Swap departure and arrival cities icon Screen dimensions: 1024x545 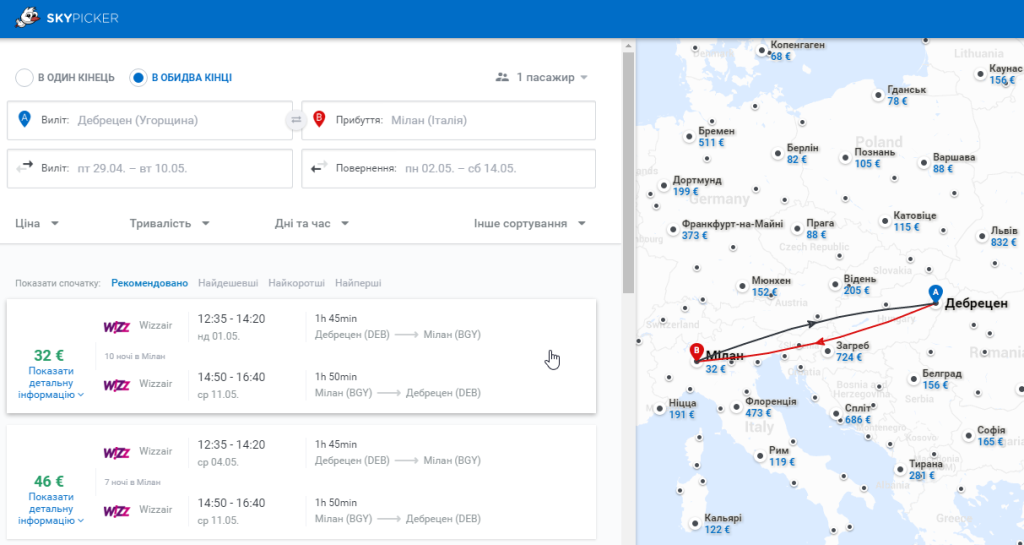coord(296,120)
